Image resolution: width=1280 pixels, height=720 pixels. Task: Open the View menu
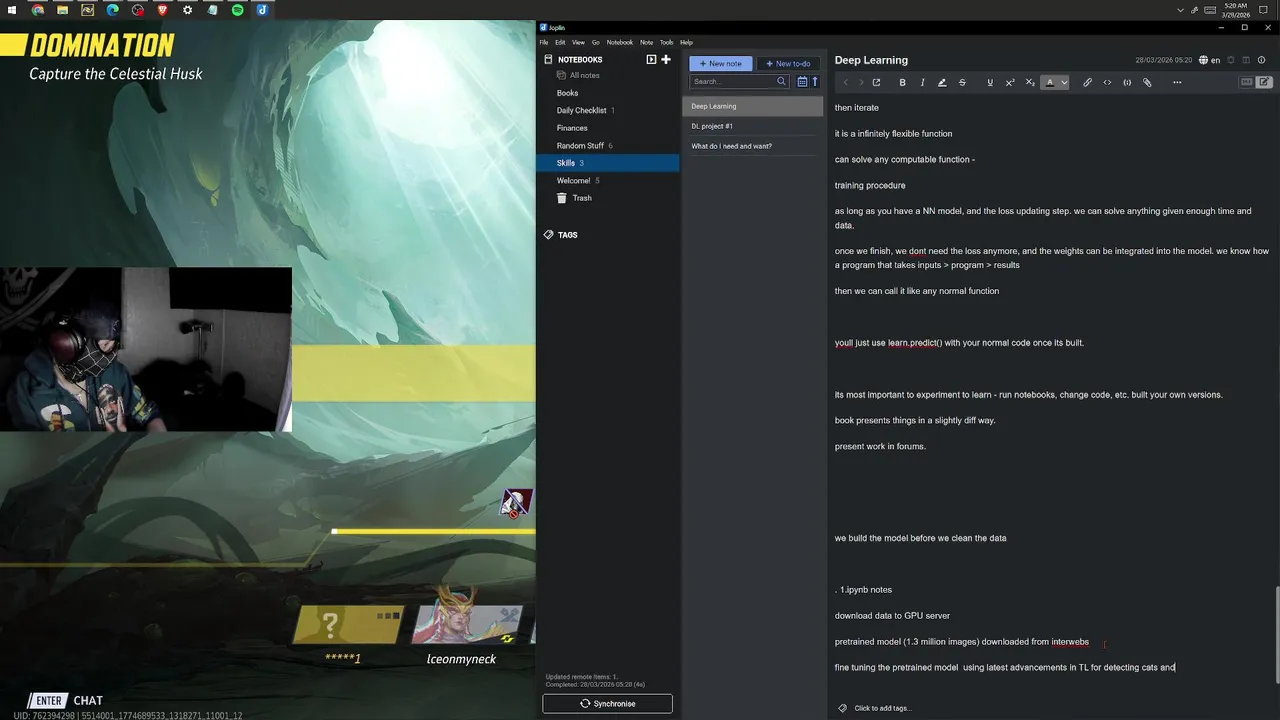578,42
